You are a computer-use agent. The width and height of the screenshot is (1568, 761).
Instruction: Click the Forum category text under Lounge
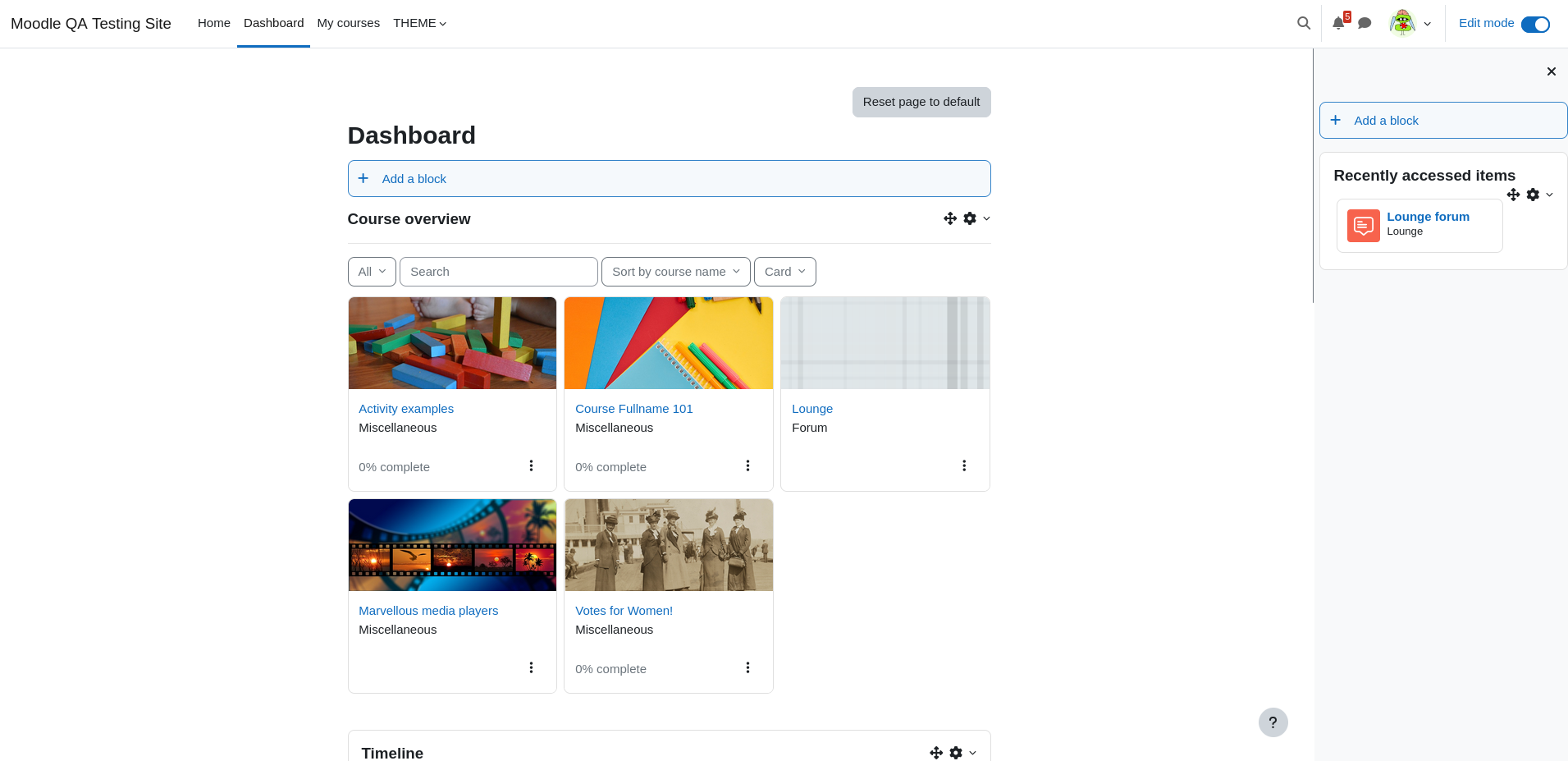click(x=809, y=428)
